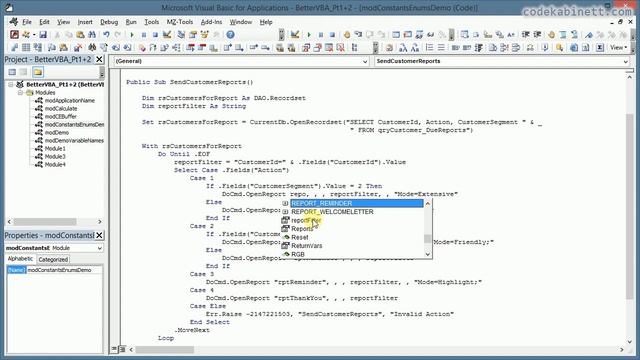Image resolution: width=640 pixels, height=360 pixels.
Task: Choose REPORT_WELCOMELETTER from autocomplete list
Action: [332, 212]
